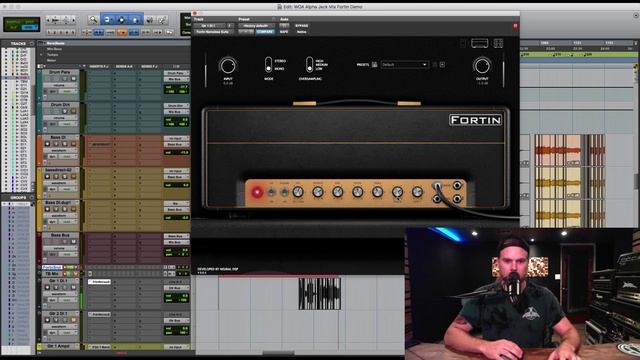Click the COMPARE button in plugin header

pyautogui.click(x=265, y=32)
